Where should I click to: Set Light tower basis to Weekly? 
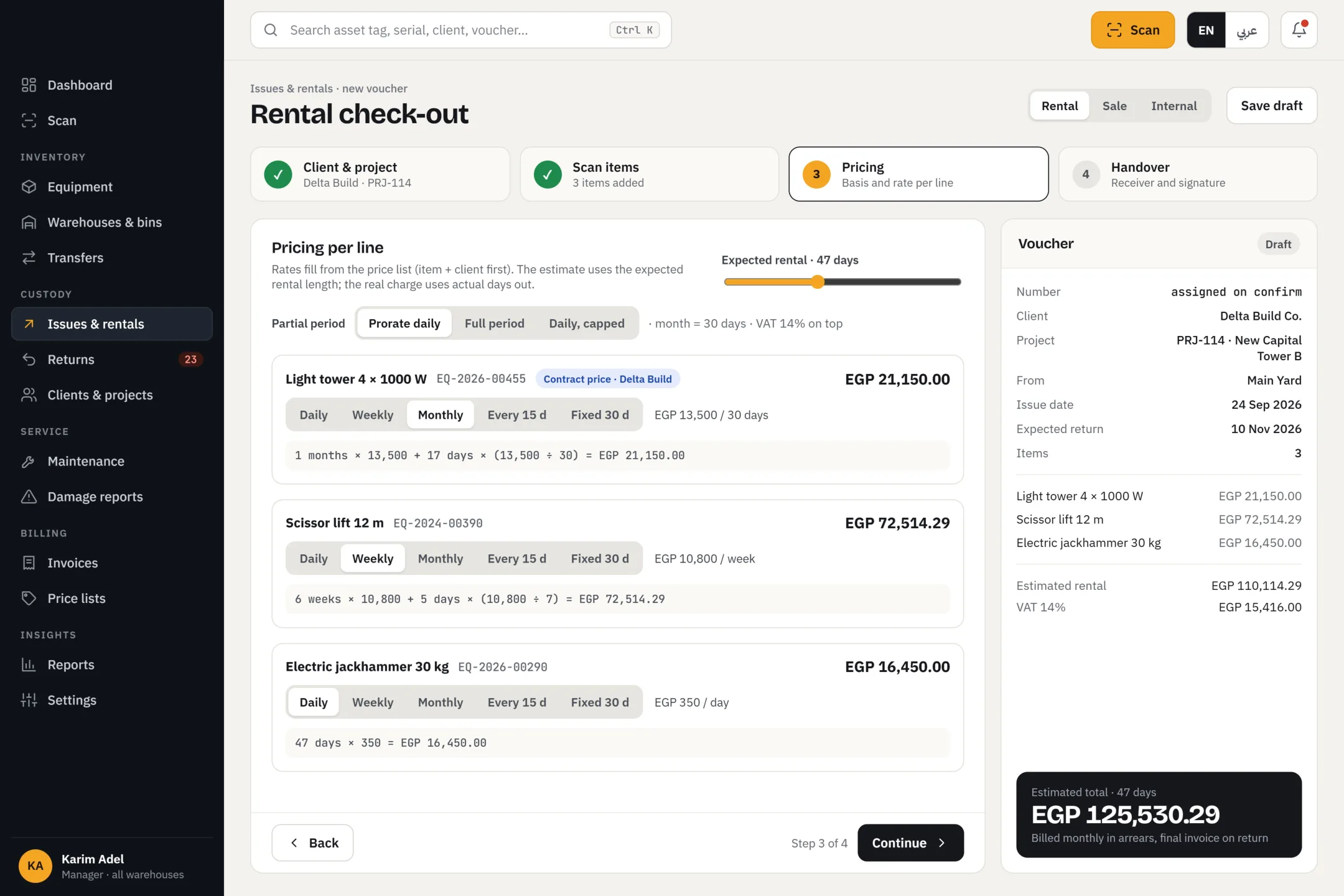click(x=373, y=414)
